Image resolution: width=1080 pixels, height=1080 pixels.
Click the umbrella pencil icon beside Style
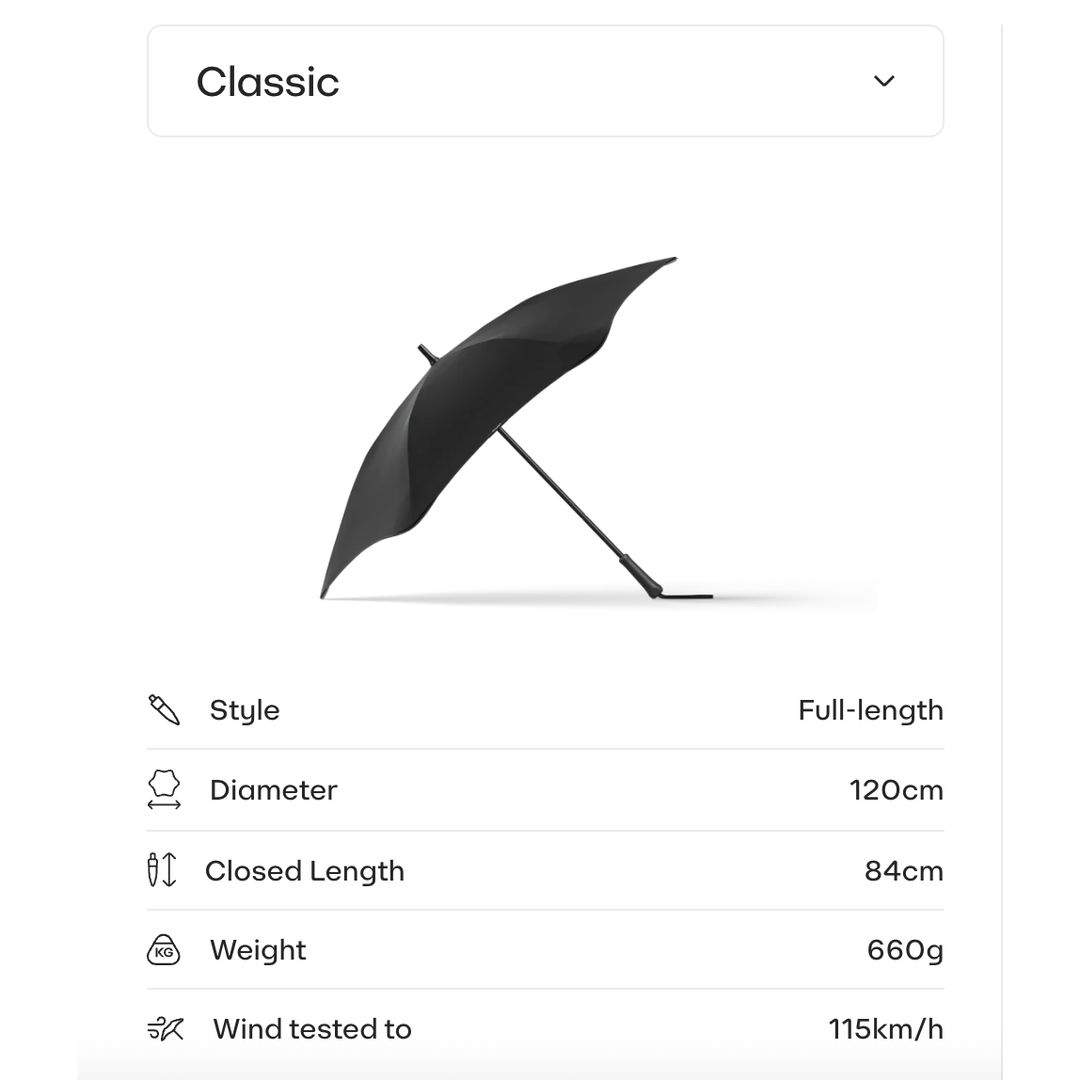point(163,710)
